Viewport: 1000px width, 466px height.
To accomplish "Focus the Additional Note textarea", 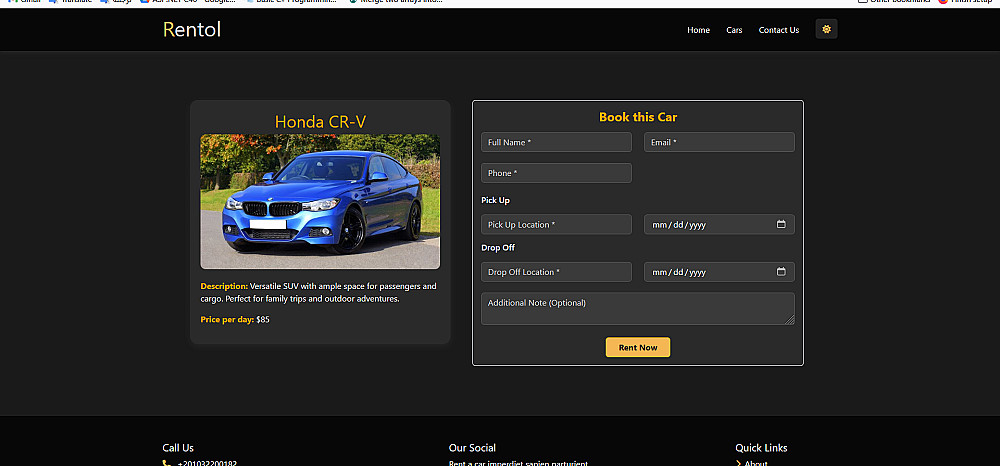I will pyautogui.click(x=638, y=309).
